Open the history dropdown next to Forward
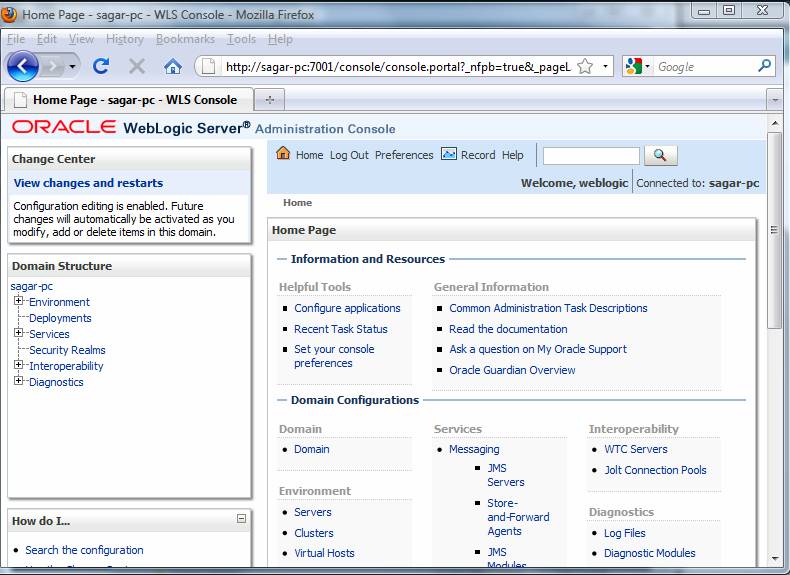 coord(73,67)
